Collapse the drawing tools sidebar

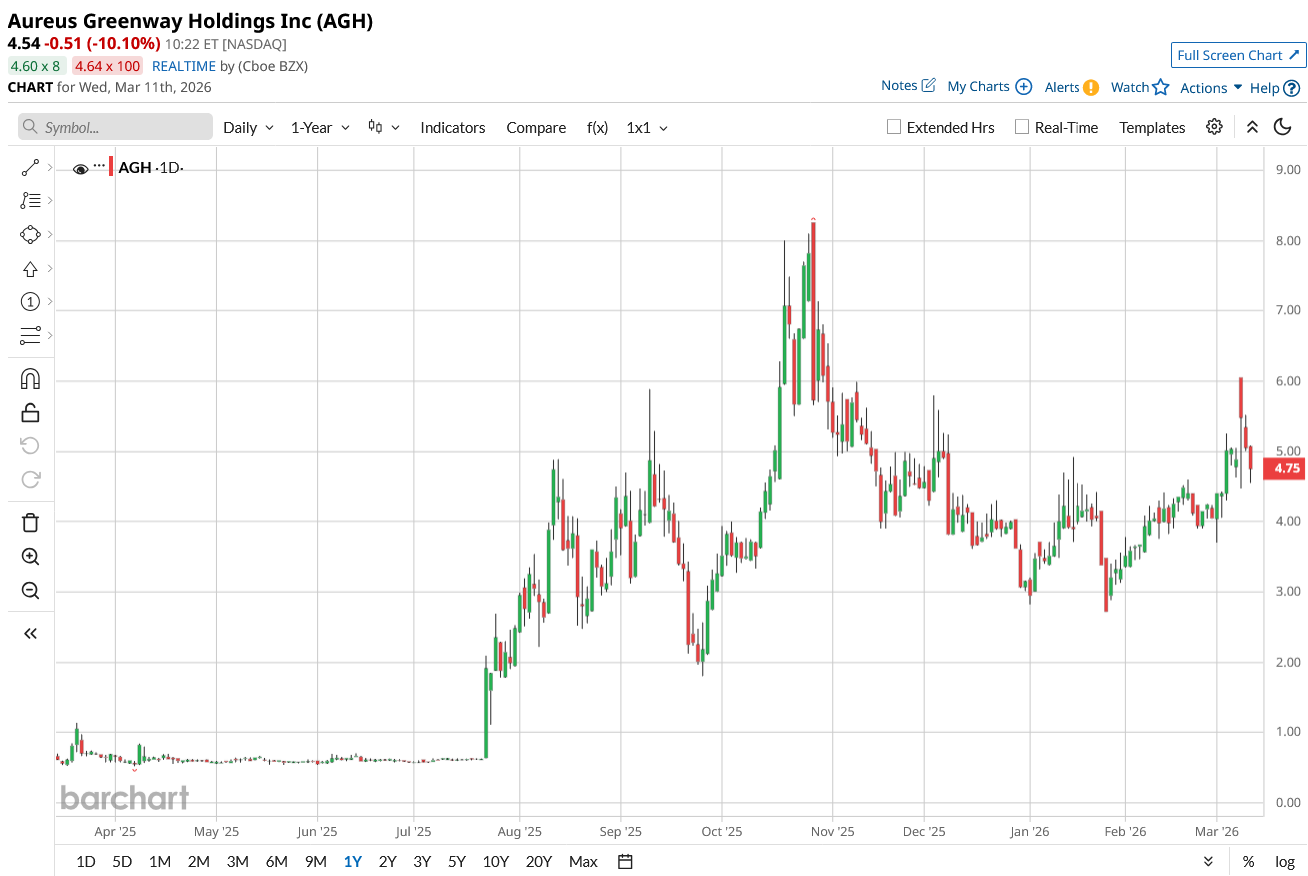(30, 633)
